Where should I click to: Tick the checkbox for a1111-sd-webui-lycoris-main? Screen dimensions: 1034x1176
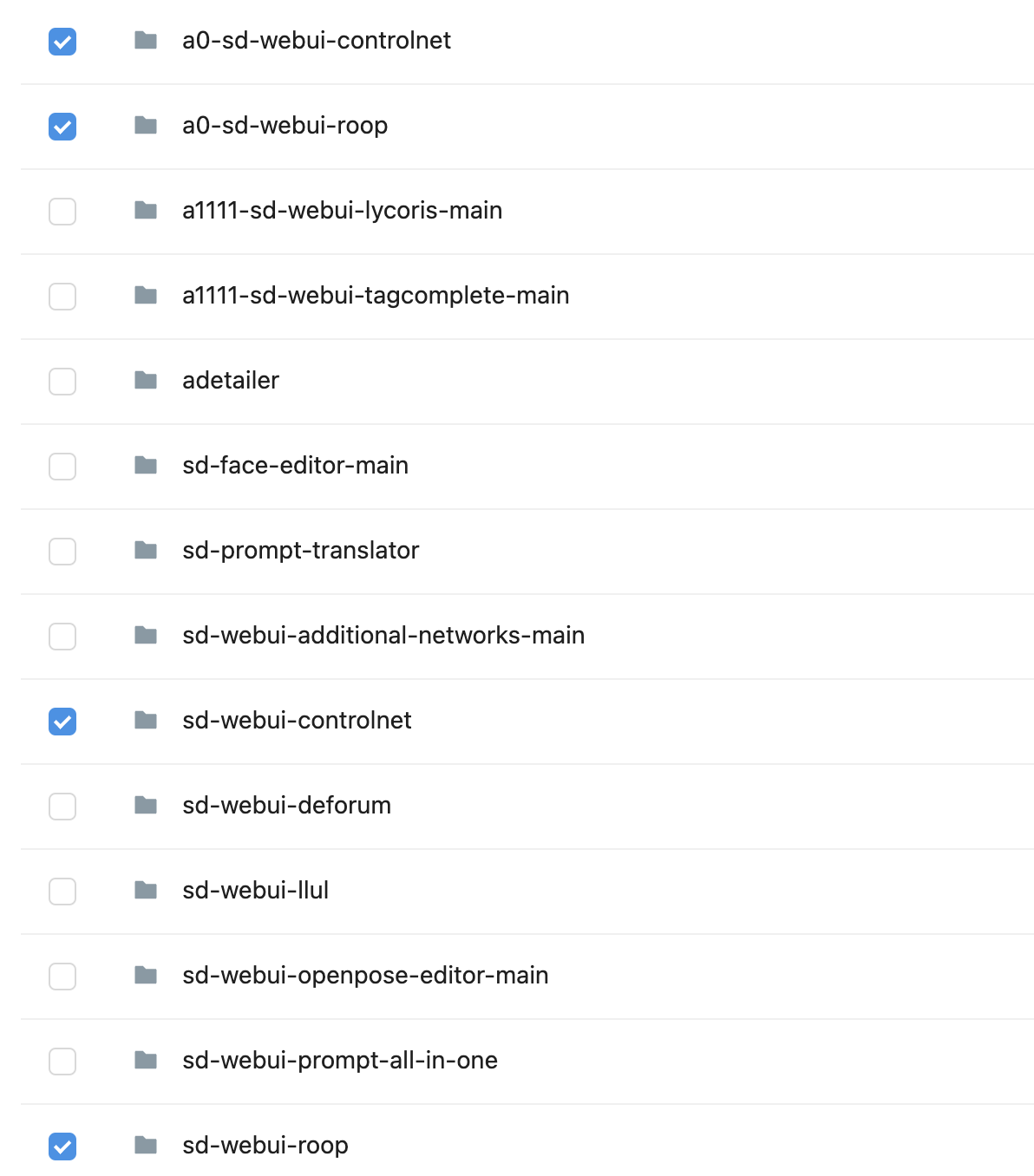click(62, 212)
